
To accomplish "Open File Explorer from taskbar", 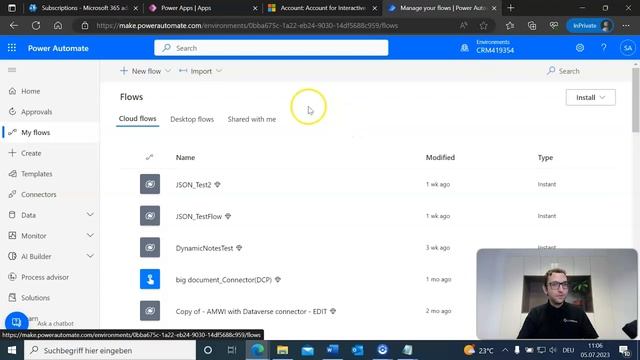I will pos(282,350).
